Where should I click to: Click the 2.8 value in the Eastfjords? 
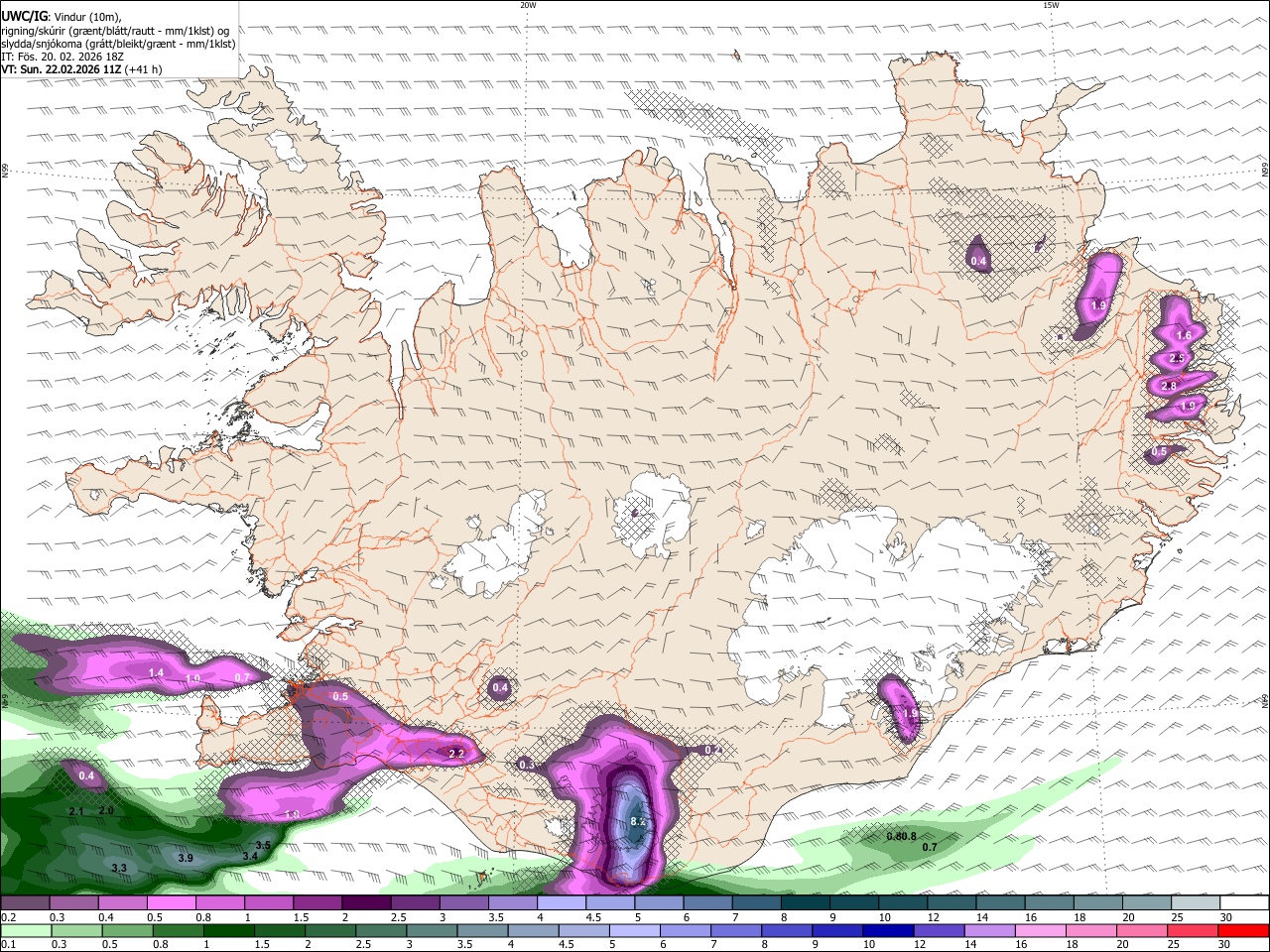(1169, 386)
